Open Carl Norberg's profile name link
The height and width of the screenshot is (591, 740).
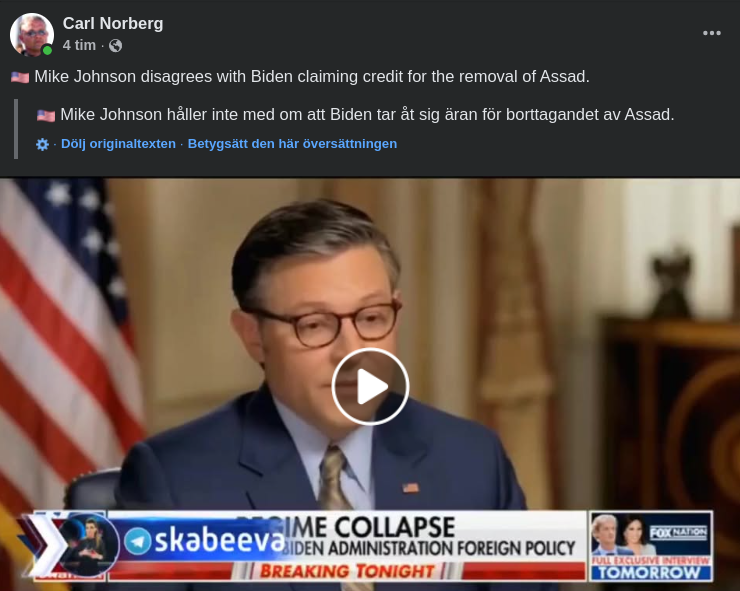[113, 23]
